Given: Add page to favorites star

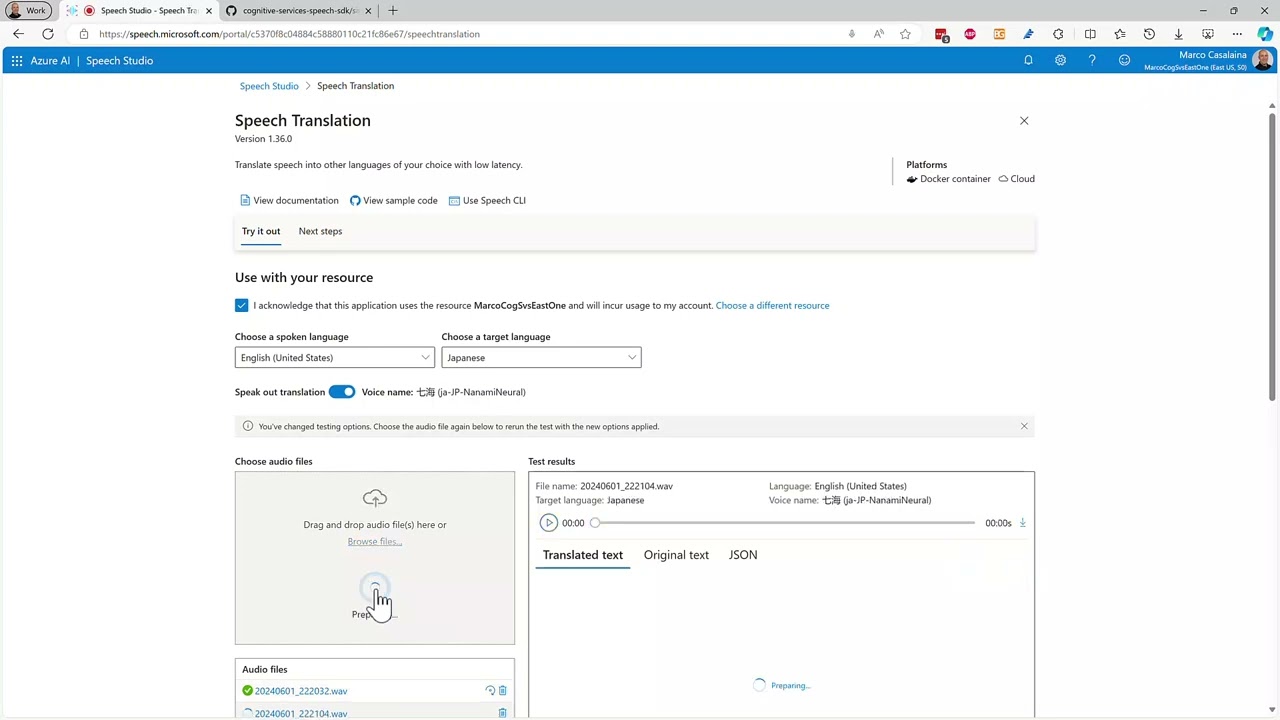Looking at the screenshot, I should 905,34.
